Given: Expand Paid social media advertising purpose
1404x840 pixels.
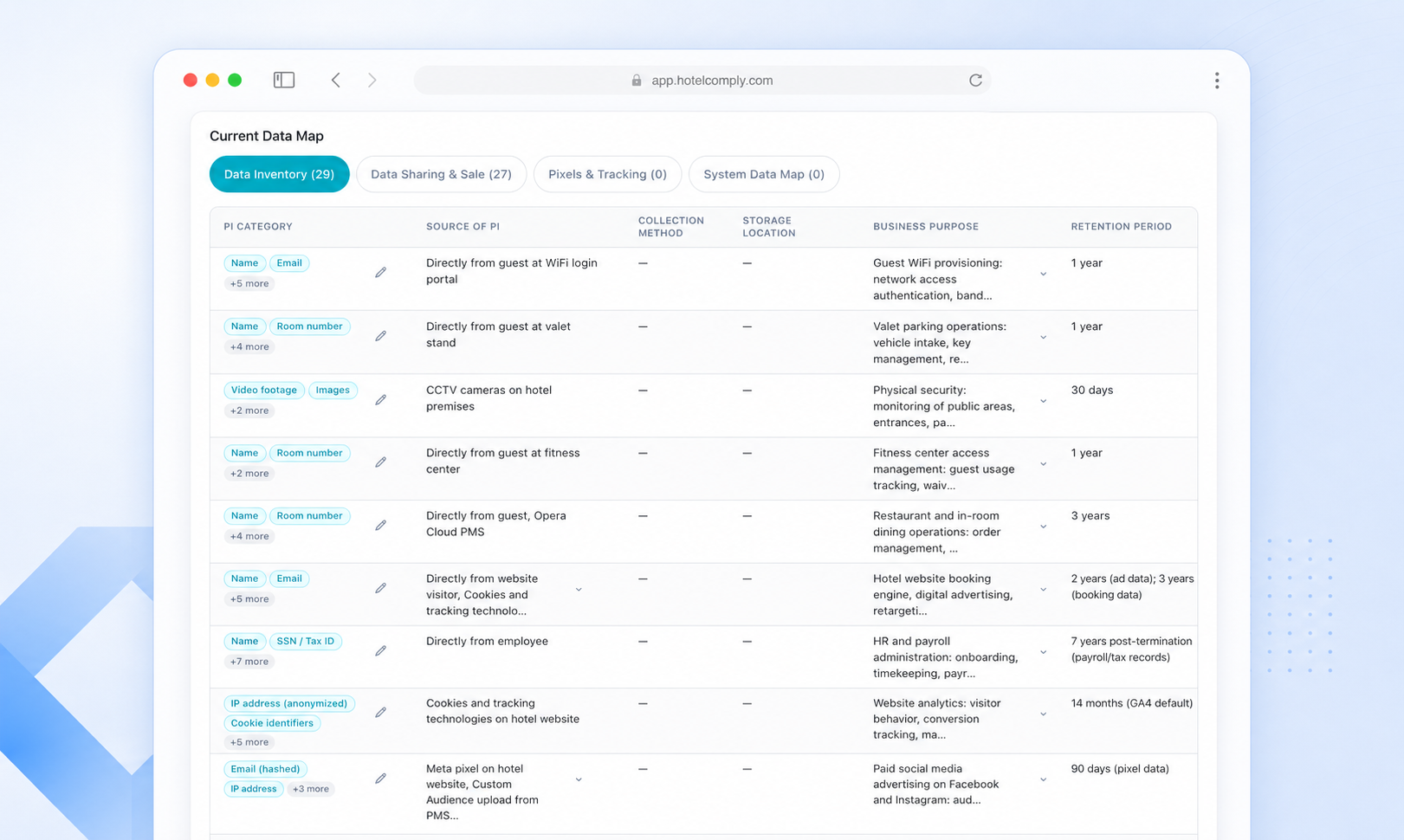Looking at the screenshot, I should pos(1043,779).
